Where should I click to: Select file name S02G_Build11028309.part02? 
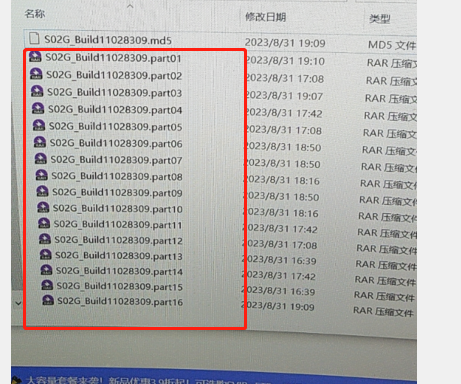[x=114, y=75]
